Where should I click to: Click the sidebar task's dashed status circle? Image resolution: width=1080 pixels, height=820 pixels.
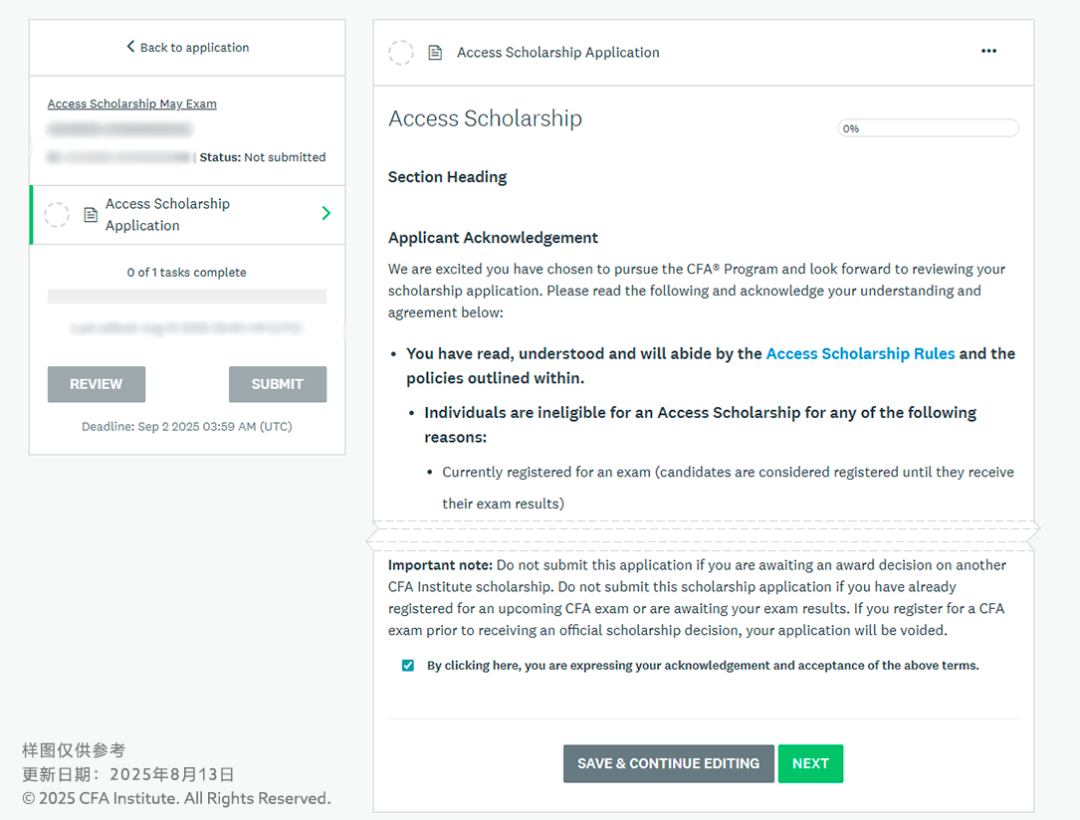click(57, 215)
